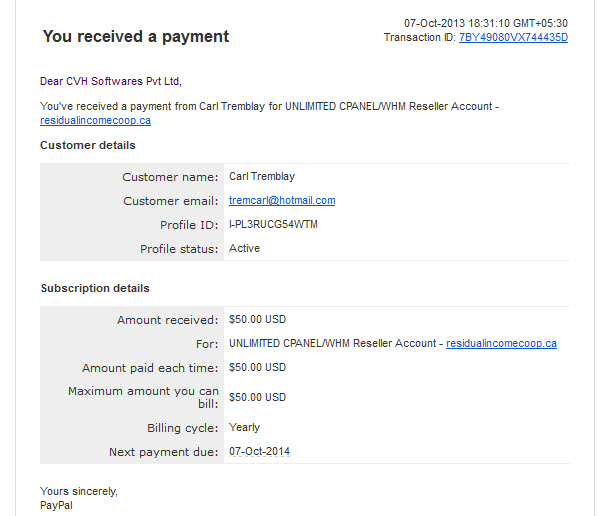Screen dimensions: 613x516
Task: Click the 'Next payment due:' label
Action: 163,452
